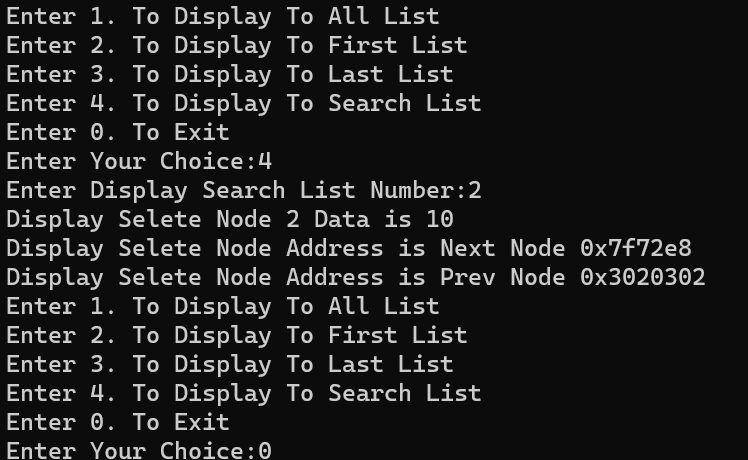
Task: Click the final entered choice value 0
Action: point(265,450)
